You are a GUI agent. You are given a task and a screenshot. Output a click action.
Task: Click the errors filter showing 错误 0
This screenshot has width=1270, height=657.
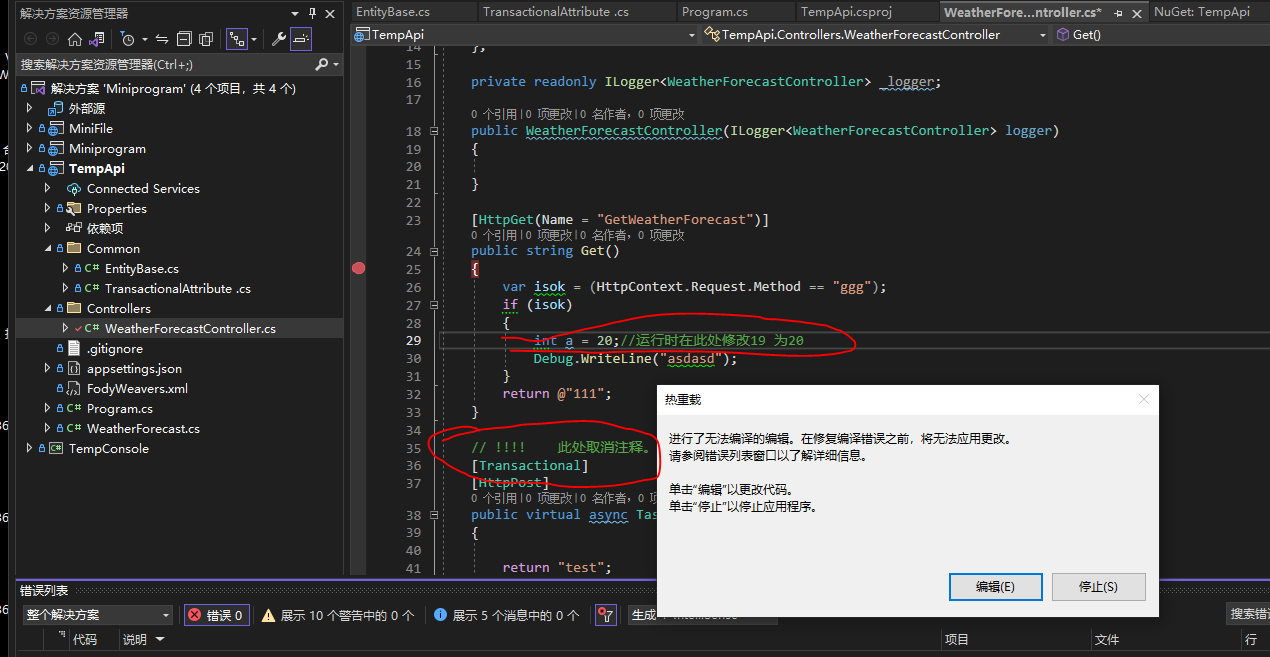216,615
